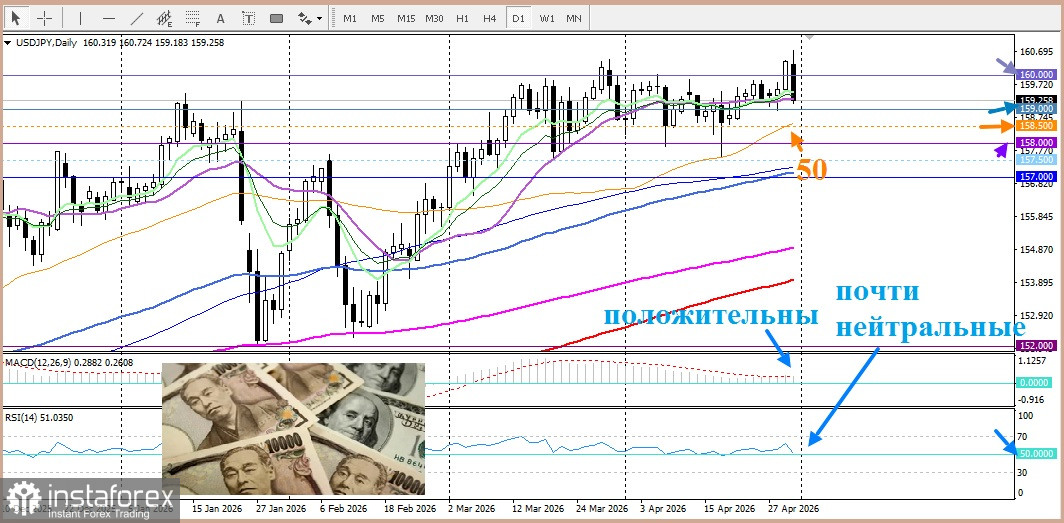
Task: Click the 24 Mar 2026 date label
Action: click(603, 508)
